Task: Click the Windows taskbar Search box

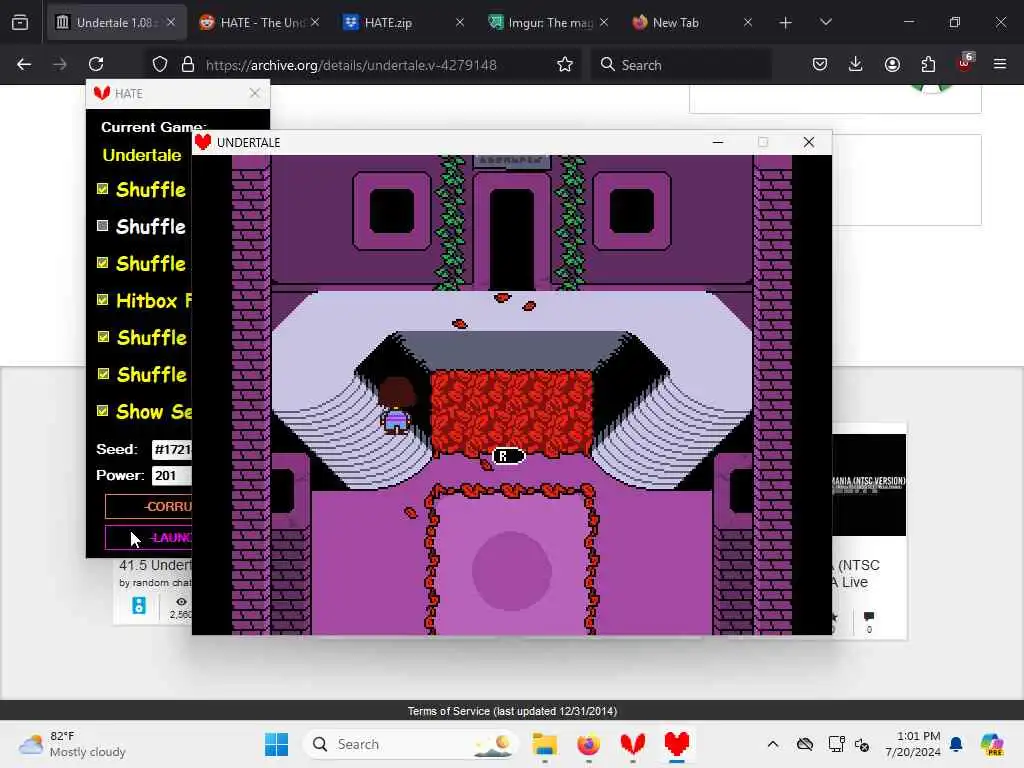Action: (410, 744)
